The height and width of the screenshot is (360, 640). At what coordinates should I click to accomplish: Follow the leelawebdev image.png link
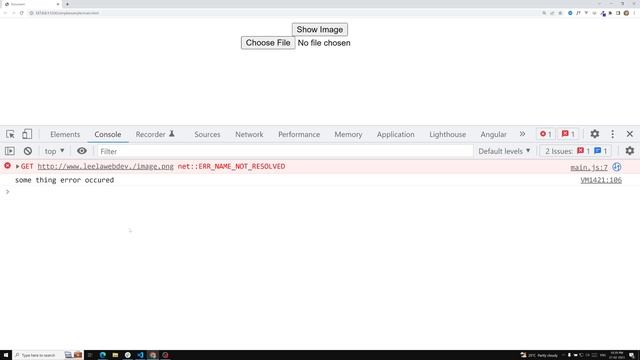coord(105,167)
